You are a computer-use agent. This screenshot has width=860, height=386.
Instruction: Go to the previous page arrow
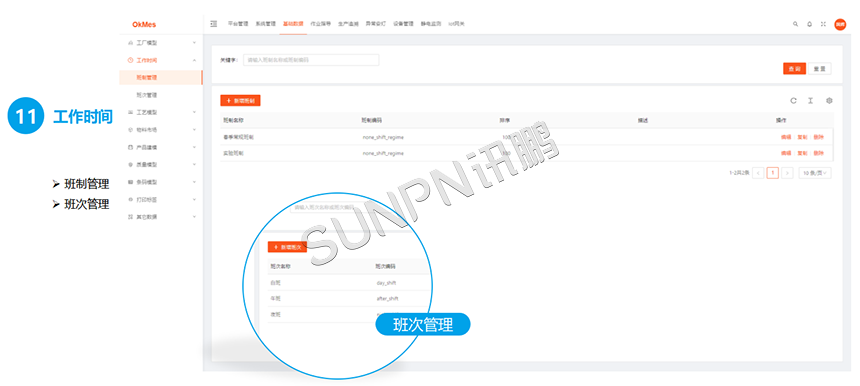(x=759, y=173)
